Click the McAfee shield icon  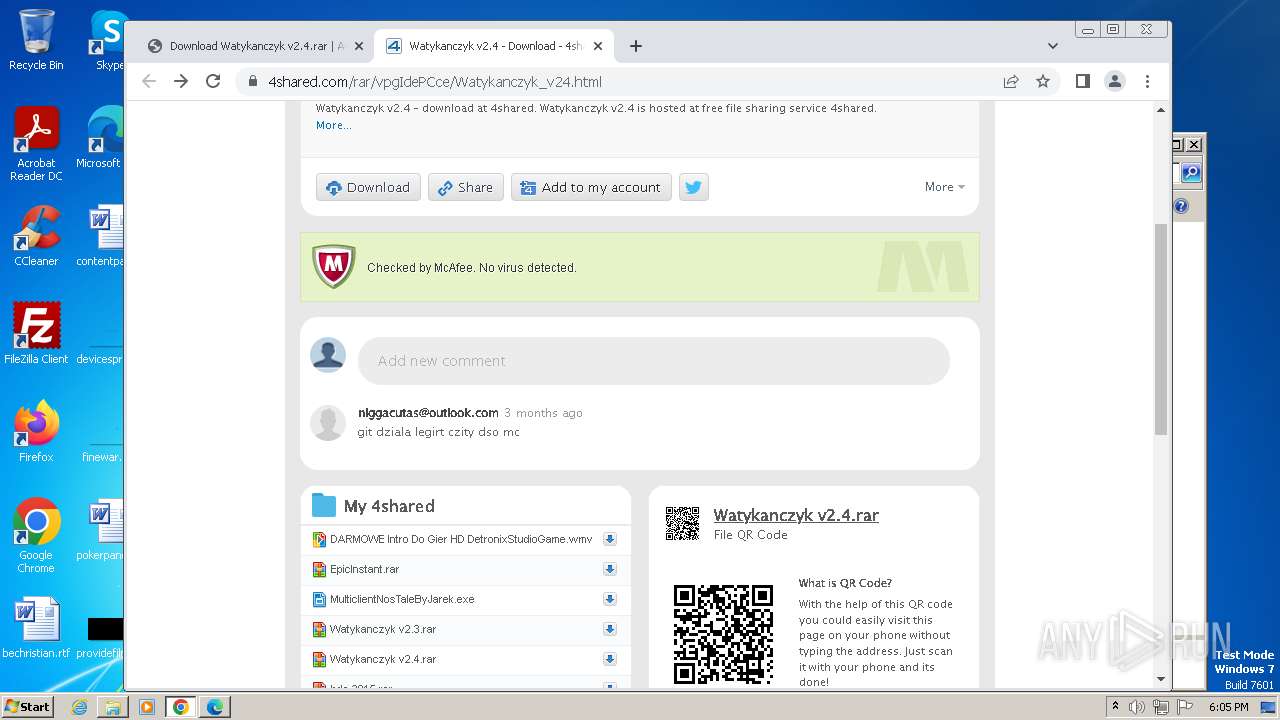(334, 267)
